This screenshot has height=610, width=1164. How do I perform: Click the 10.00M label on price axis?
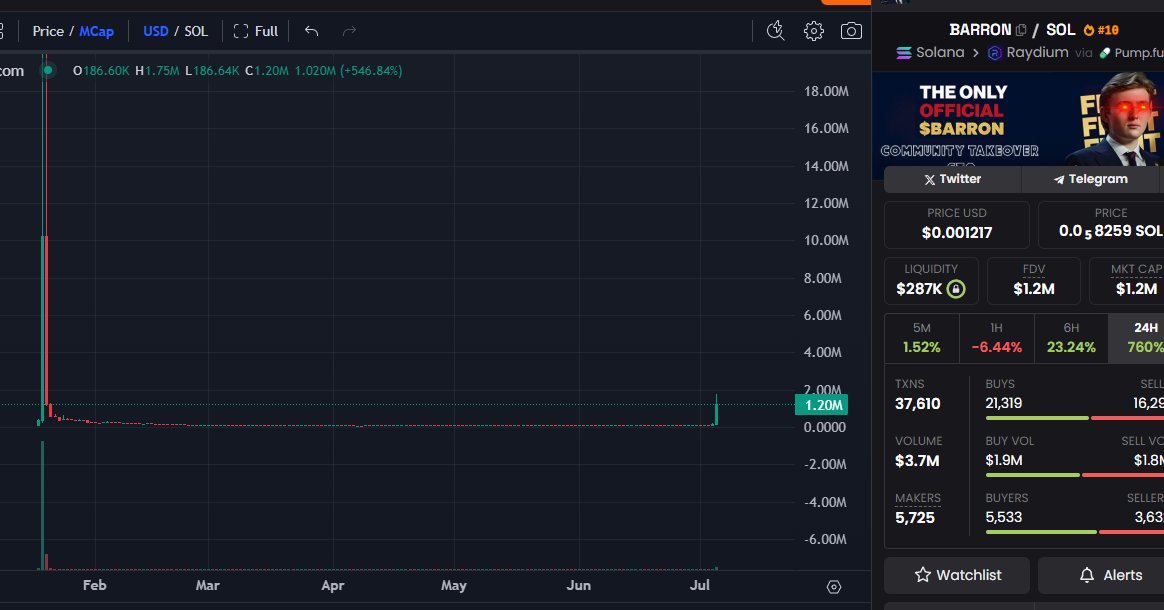[826, 240]
